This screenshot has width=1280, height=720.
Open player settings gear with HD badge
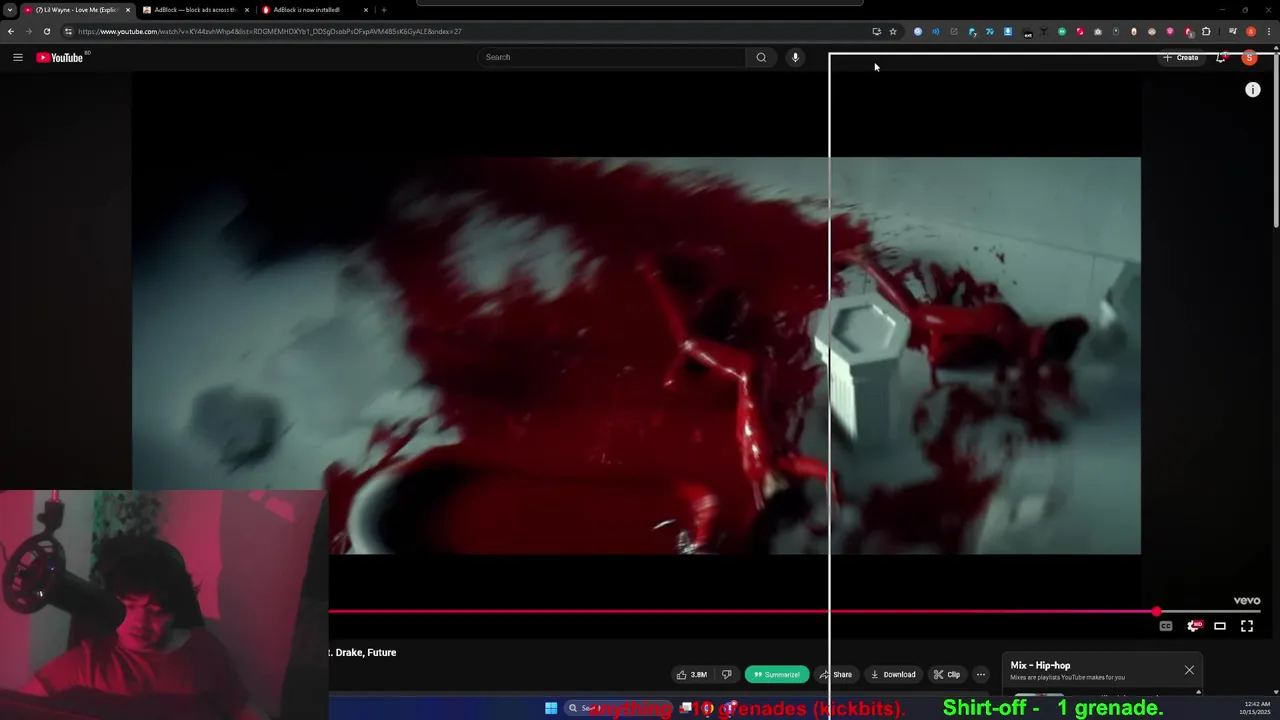pyautogui.click(x=1193, y=626)
